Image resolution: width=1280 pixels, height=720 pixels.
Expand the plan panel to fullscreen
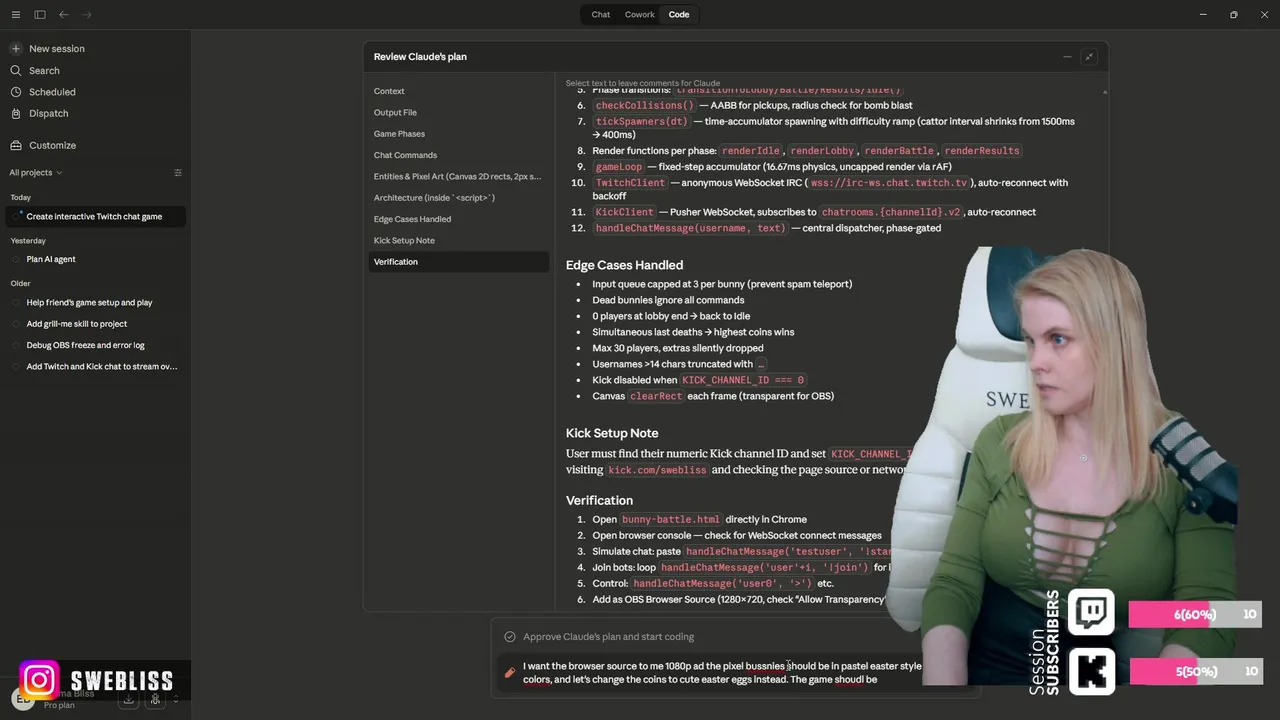[1089, 57]
